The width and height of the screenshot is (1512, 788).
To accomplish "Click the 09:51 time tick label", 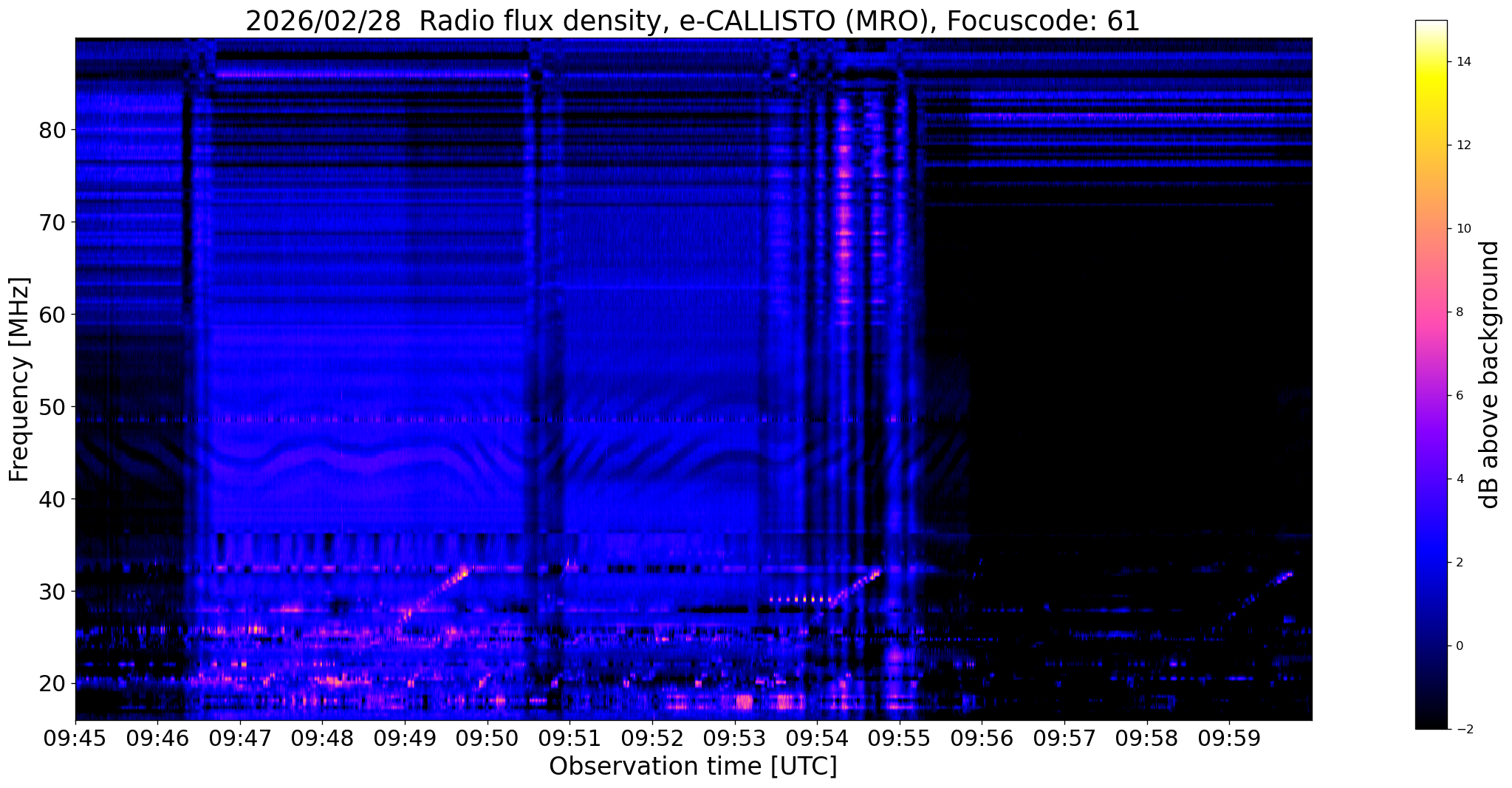I will pos(570,739).
